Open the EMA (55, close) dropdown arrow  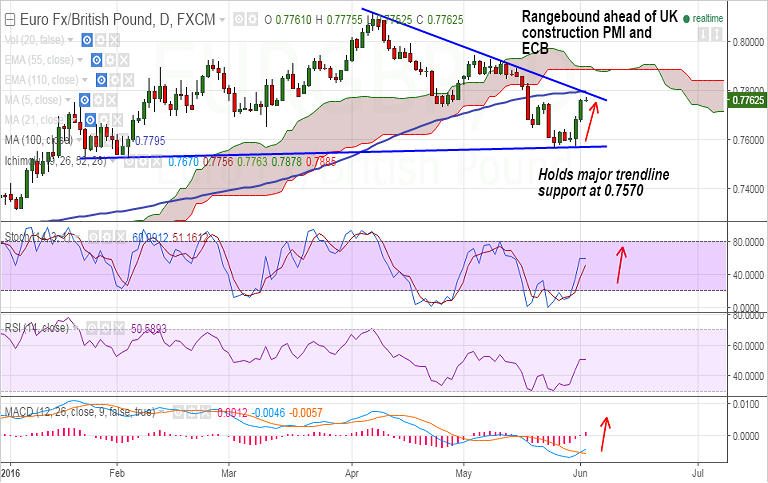[x=80, y=60]
